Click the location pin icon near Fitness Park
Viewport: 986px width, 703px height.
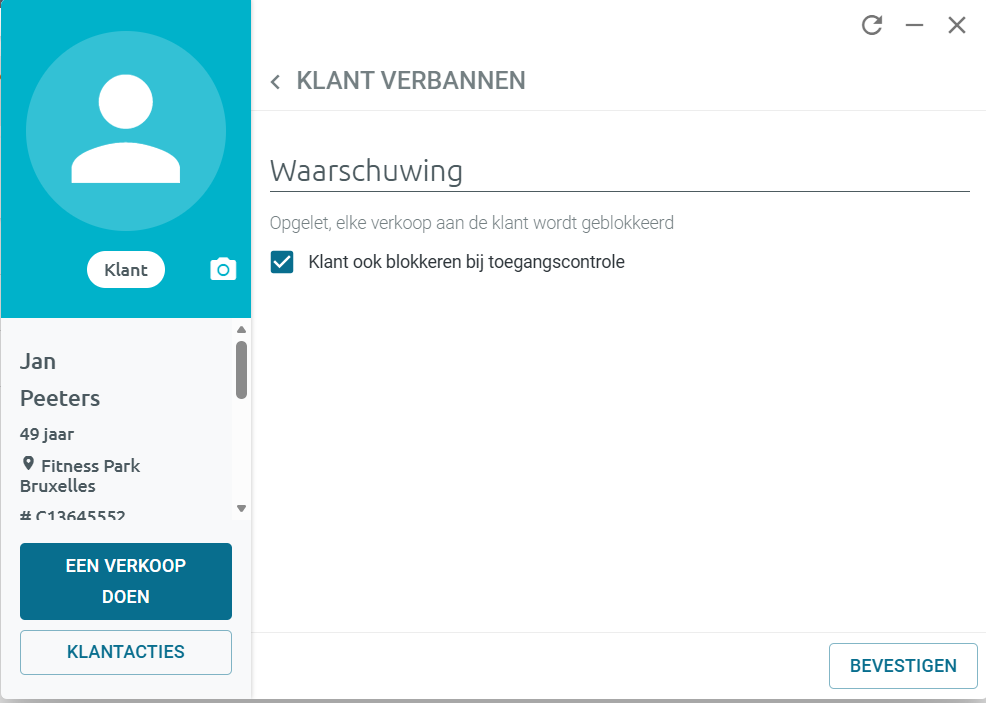28,464
